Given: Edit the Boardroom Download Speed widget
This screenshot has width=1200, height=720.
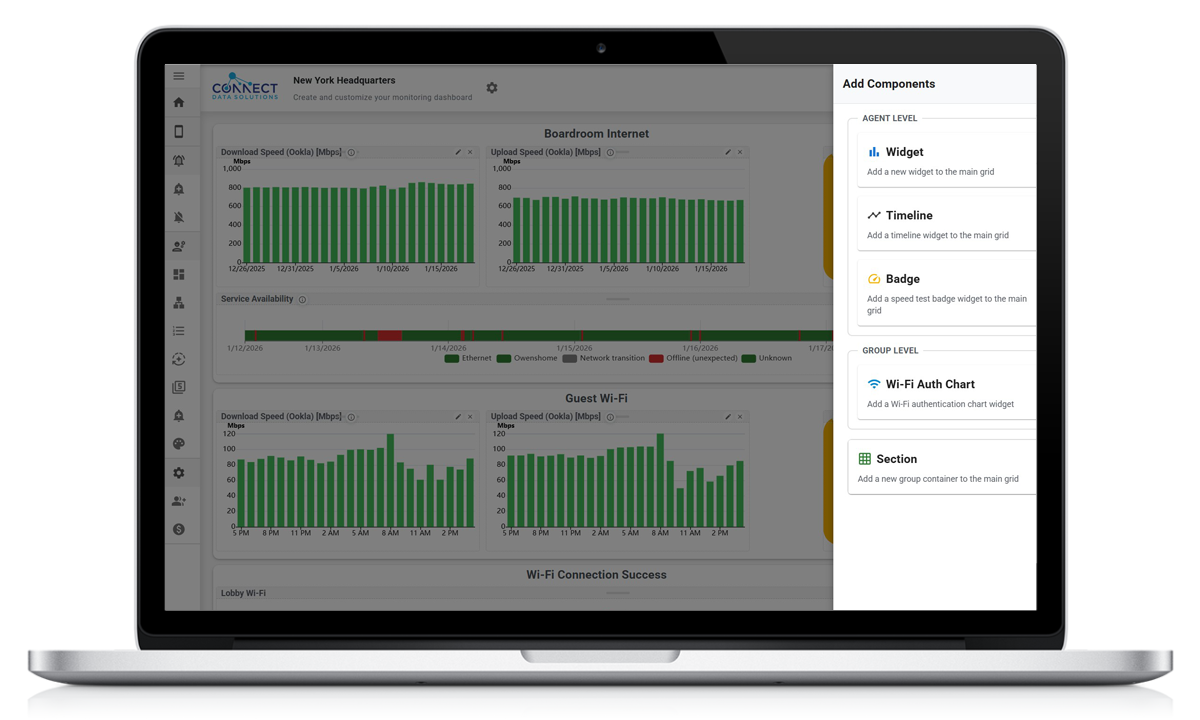Looking at the screenshot, I should tap(458, 152).
